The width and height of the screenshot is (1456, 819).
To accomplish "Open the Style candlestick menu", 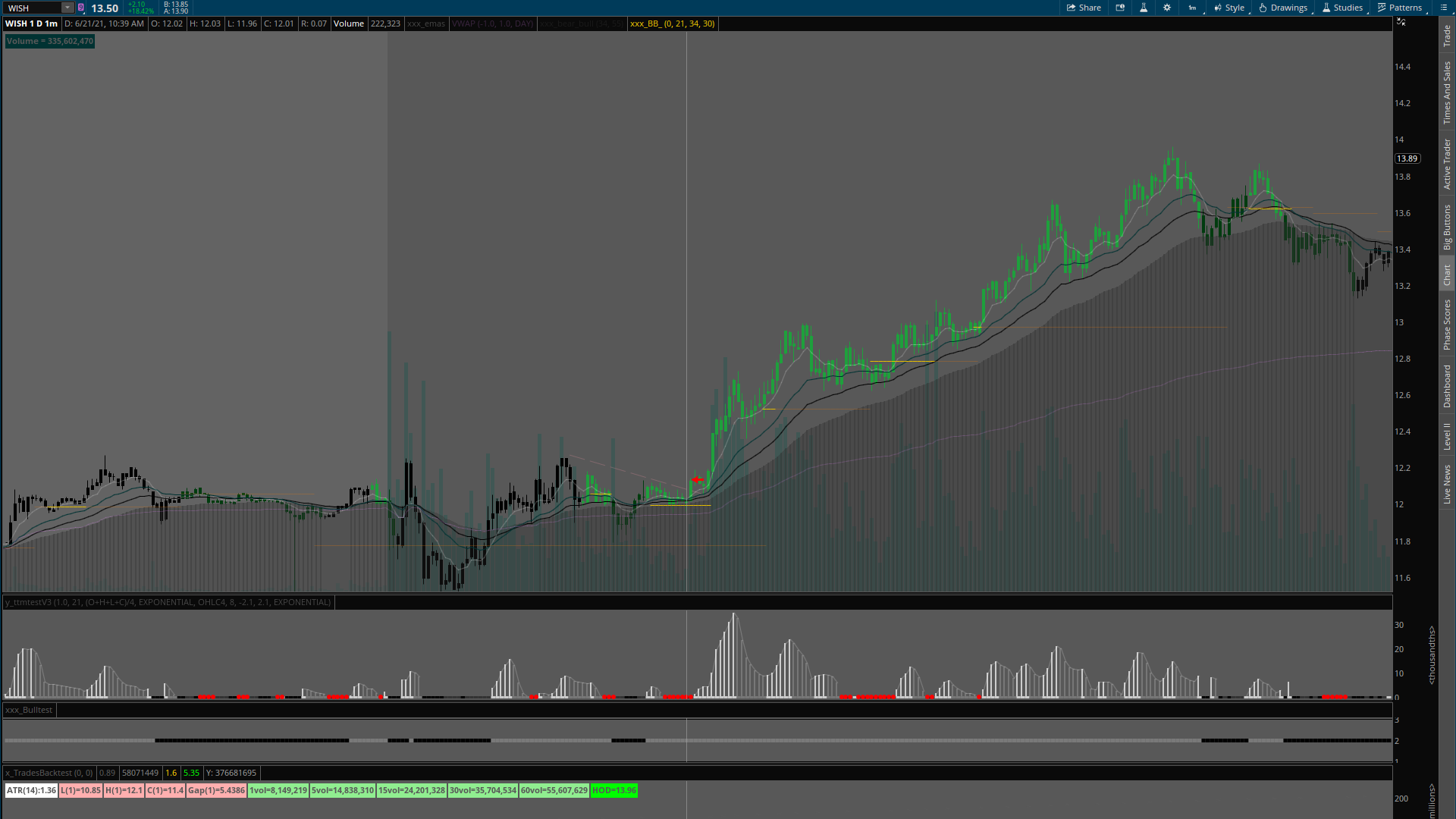I will tap(1228, 8).
